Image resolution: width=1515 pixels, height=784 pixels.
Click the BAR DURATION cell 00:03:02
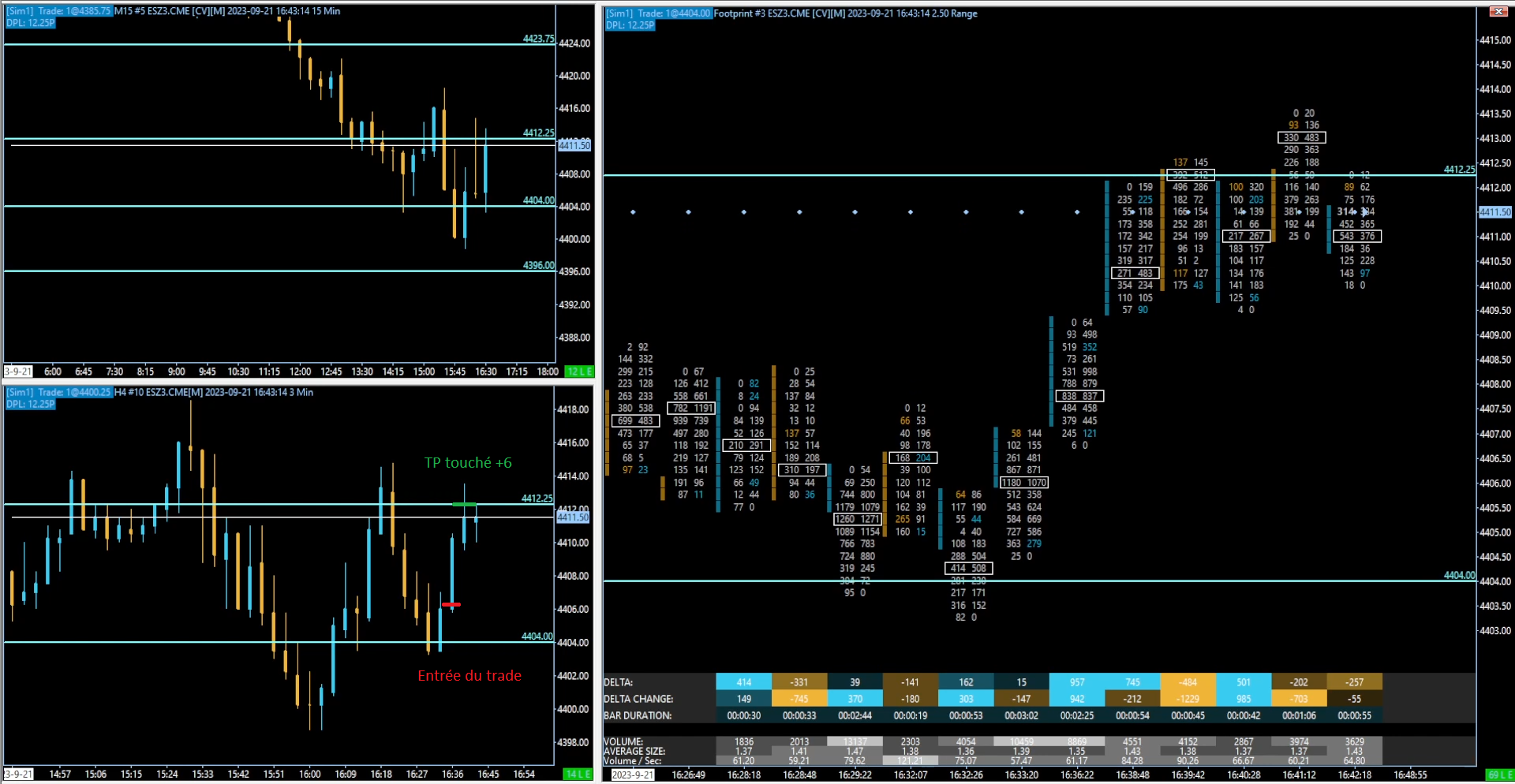pyautogui.click(x=1022, y=715)
